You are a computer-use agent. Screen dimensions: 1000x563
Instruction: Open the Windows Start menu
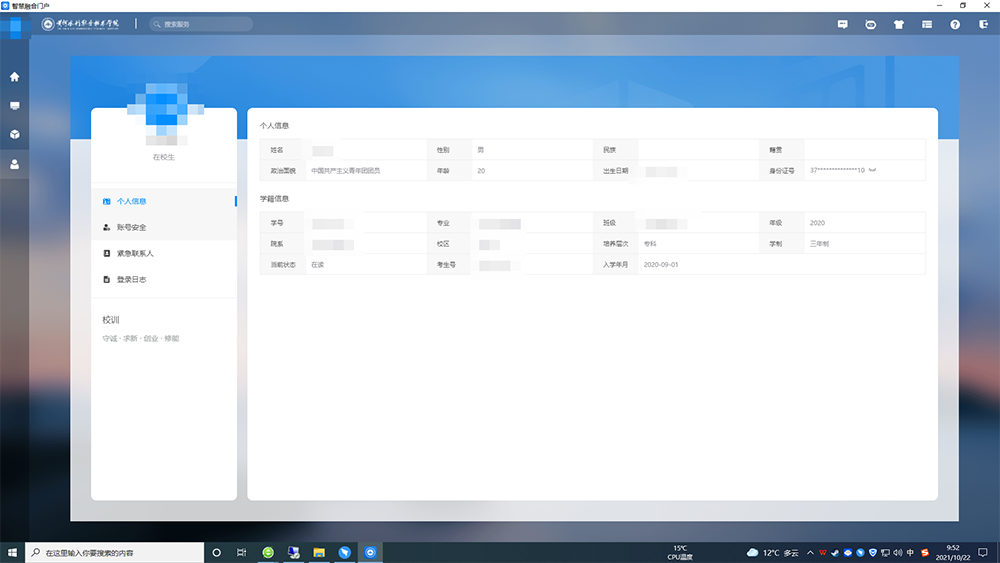13,552
